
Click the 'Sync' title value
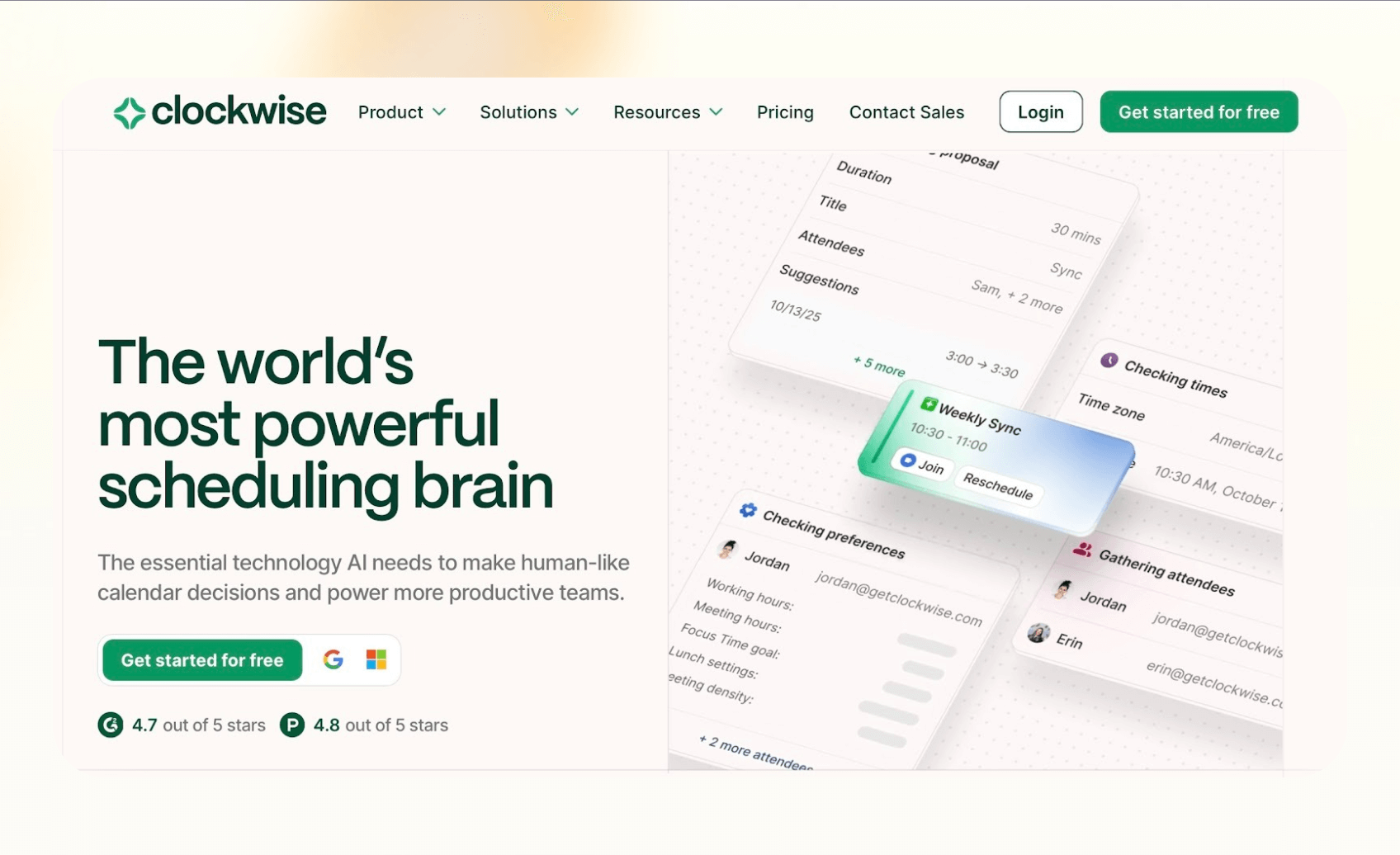(1066, 270)
